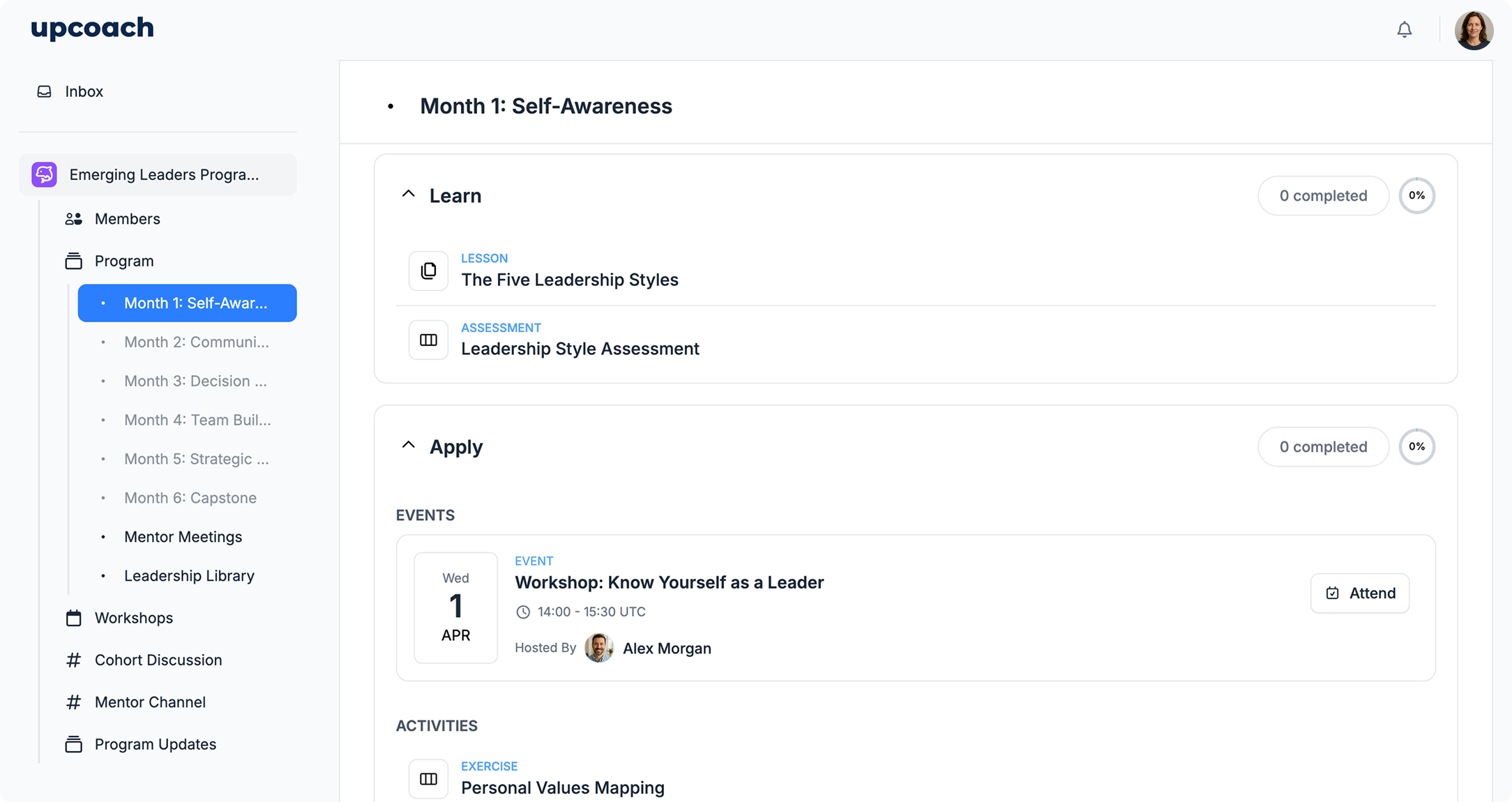This screenshot has height=802, width=1512.
Task: Click the Apply 0 completed pill
Action: (1323, 447)
